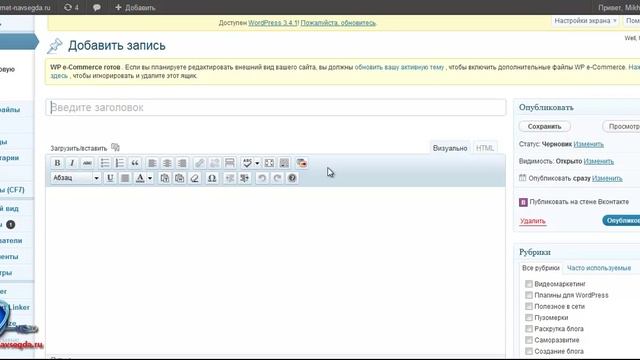Switch to the Визуально editor tab
640x360 pixels.
coord(450,148)
